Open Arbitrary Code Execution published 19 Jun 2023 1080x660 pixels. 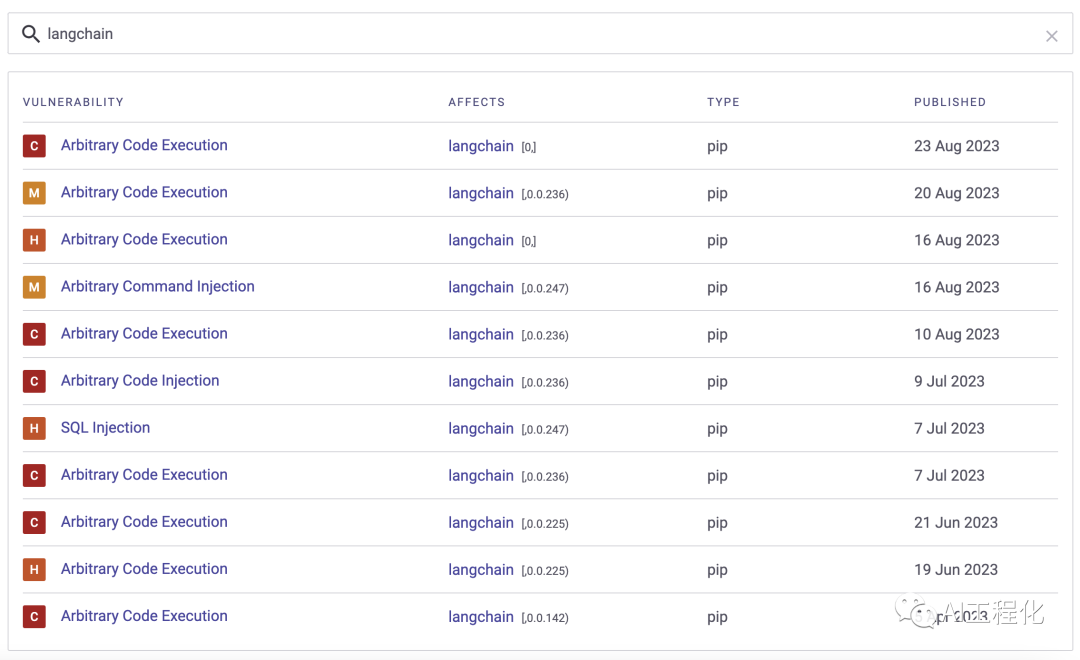[x=144, y=569]
